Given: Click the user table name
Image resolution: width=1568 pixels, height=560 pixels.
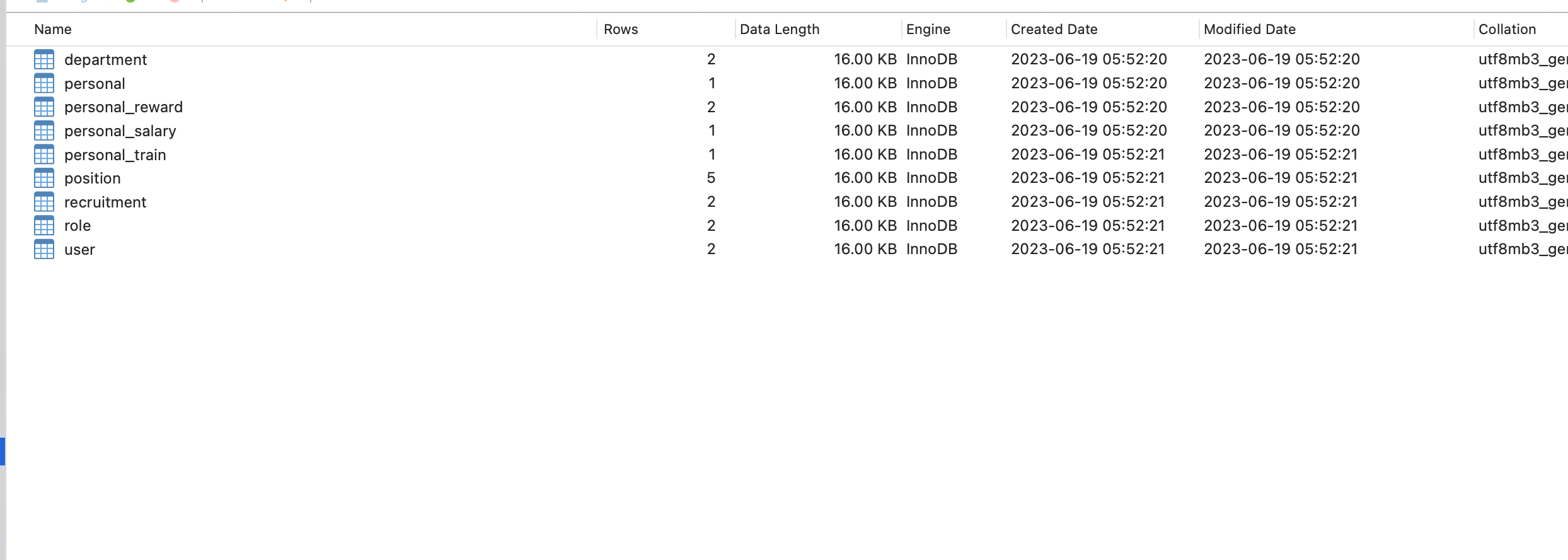Looking at the screenshot, I should [x=79, y=250].
